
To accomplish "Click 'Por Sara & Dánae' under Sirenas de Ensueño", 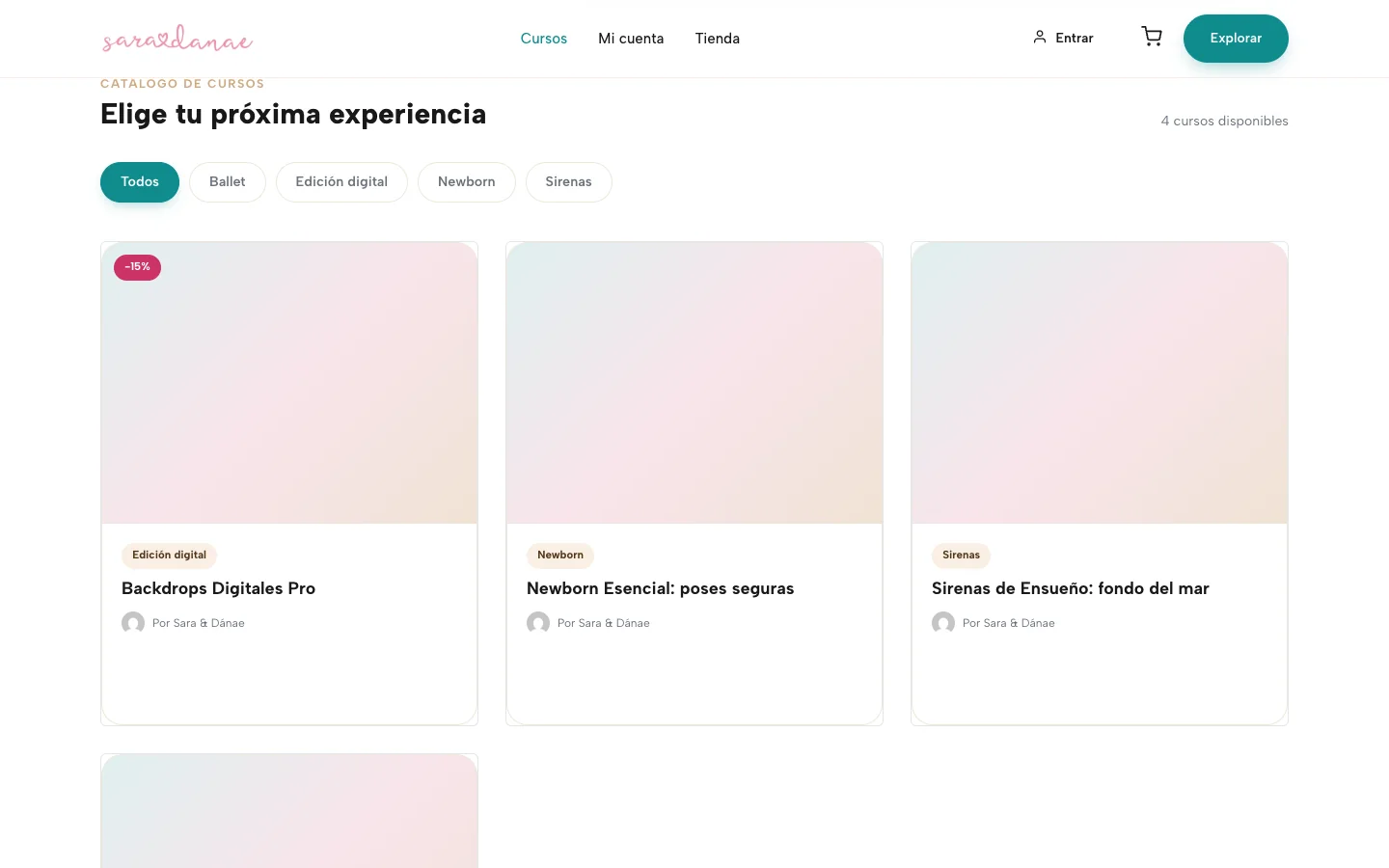I will (x=1009, y=623).
